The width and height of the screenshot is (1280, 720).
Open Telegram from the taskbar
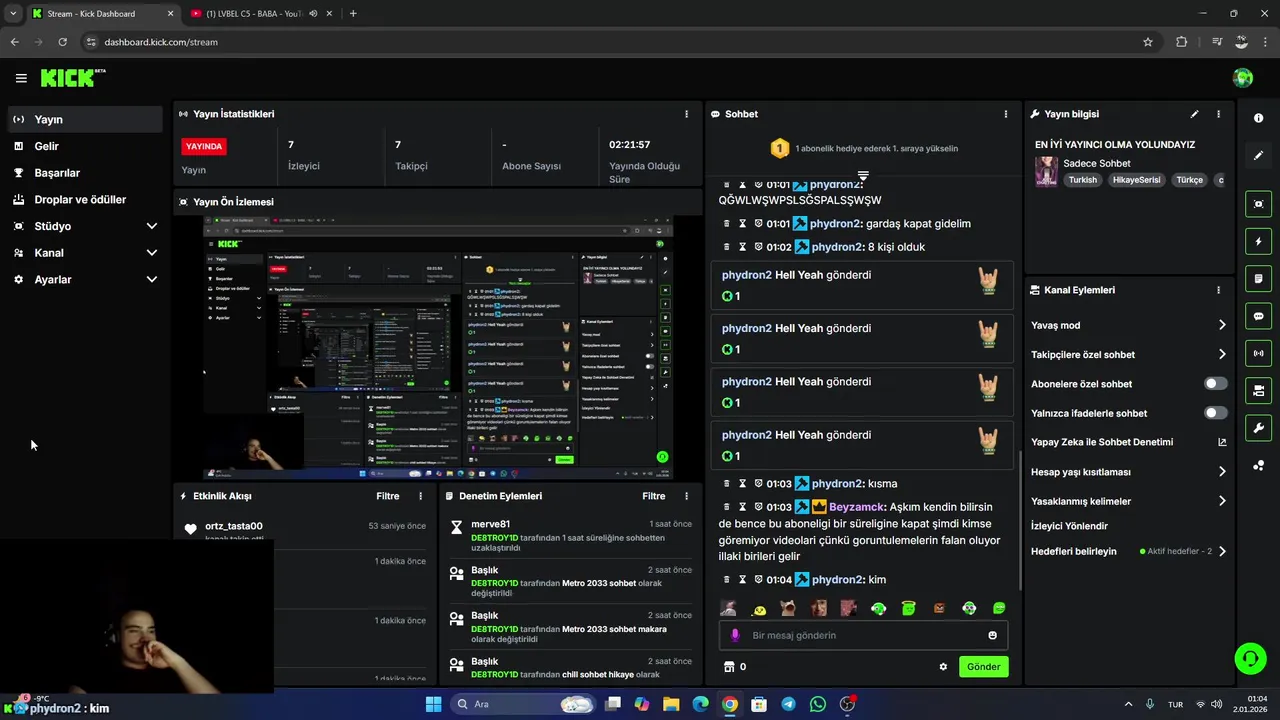[788, 704]
